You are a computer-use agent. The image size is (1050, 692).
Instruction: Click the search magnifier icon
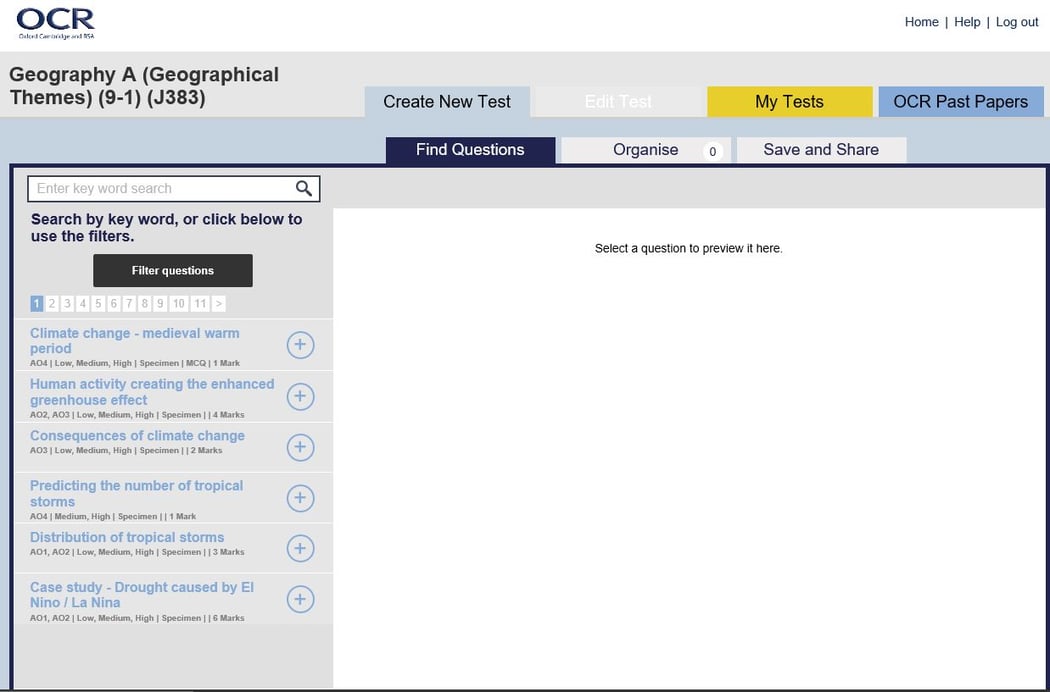(x=303, y=188)
